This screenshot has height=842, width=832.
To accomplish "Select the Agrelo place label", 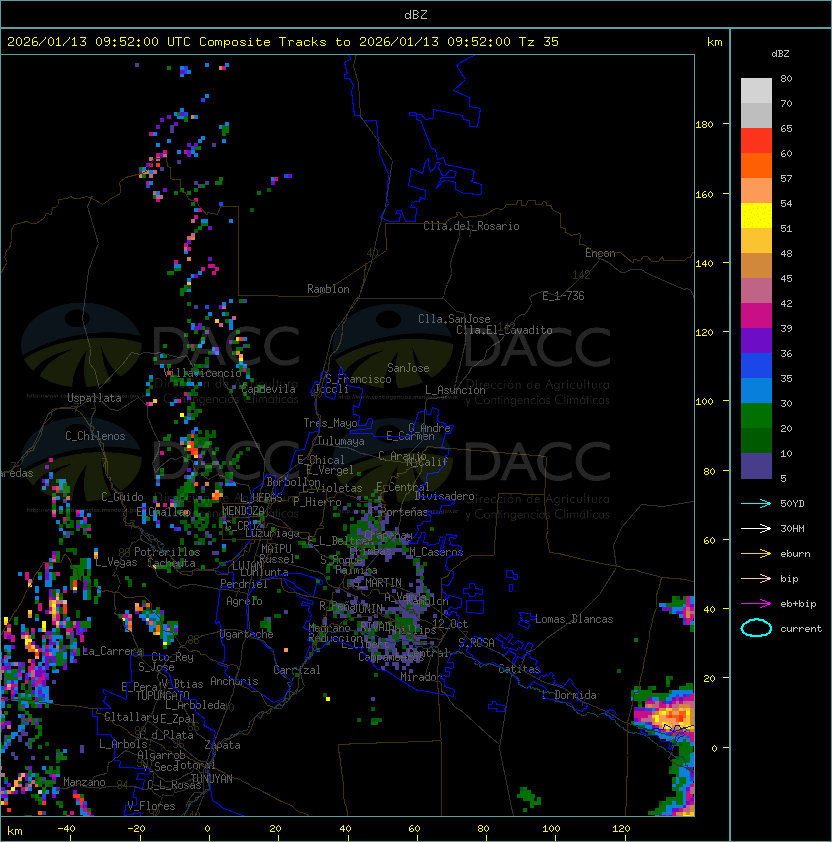I will (x=244, y=601).
